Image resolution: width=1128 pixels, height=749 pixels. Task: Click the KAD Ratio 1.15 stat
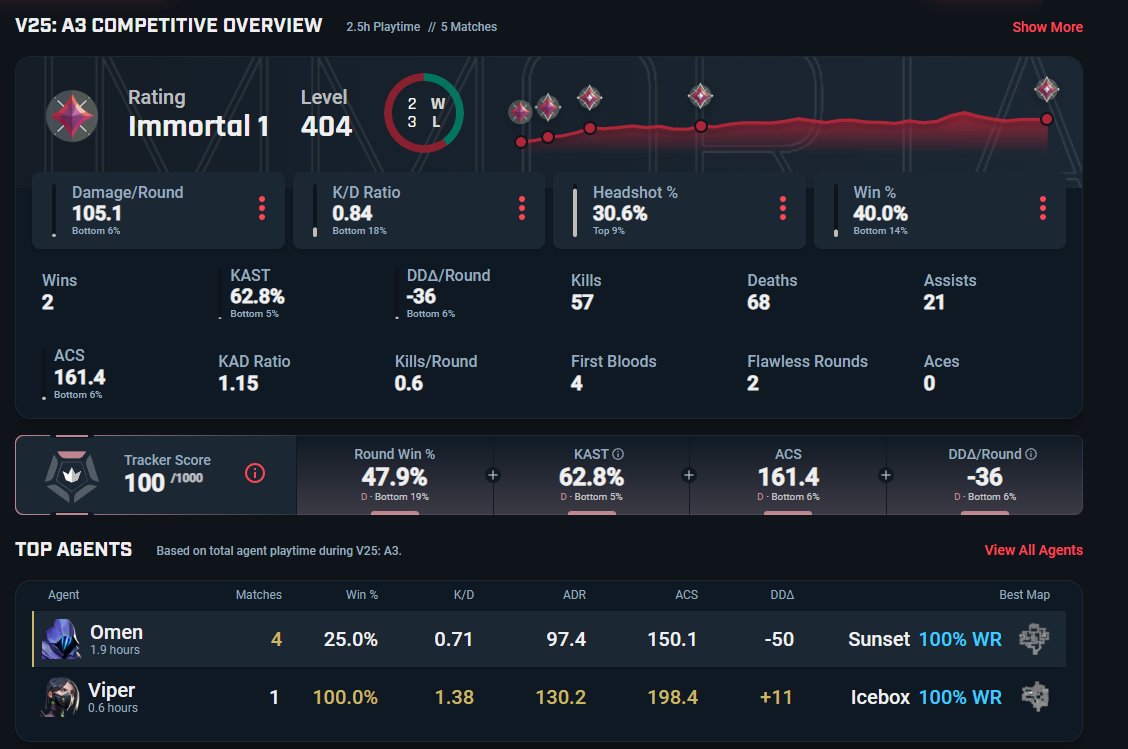point(254,373)
